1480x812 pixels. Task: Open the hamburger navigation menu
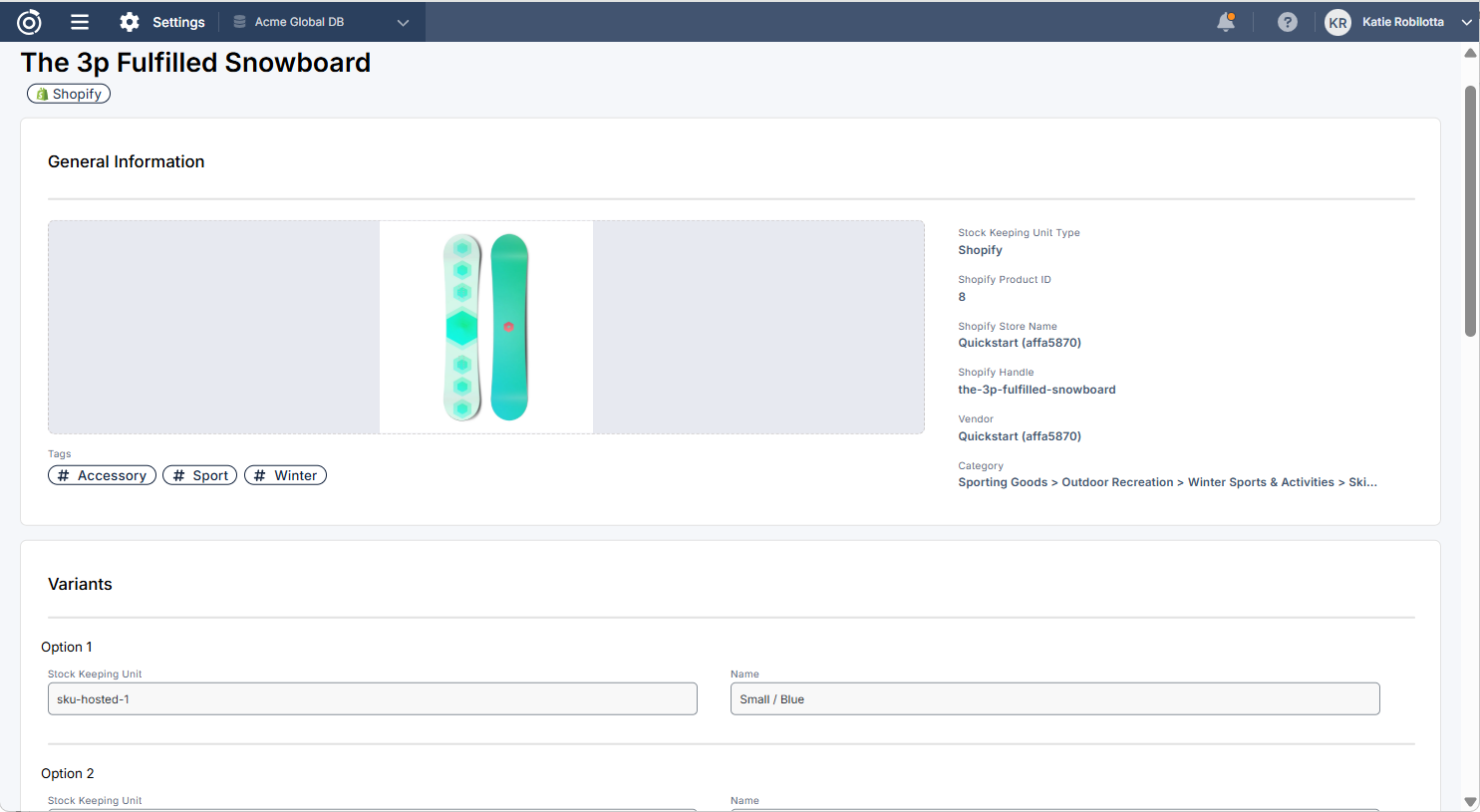pos(80,22)
